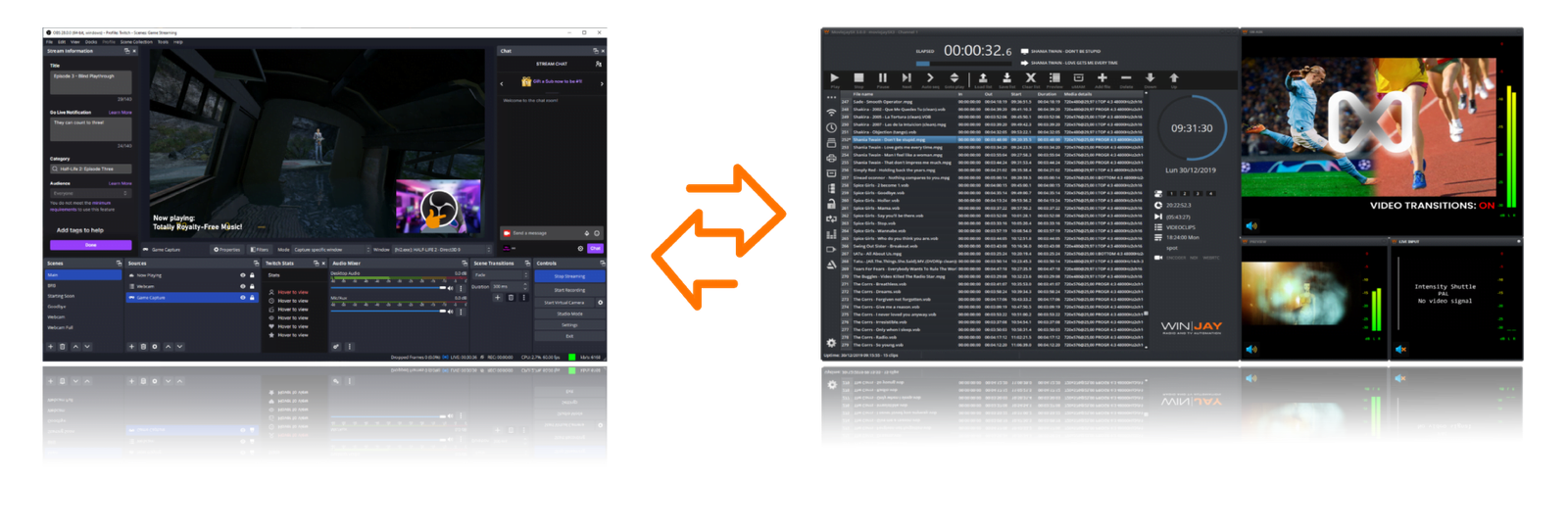Open the OBS Edit menu
Viewport: 1568px width, 532px height.
click(62, 42)
